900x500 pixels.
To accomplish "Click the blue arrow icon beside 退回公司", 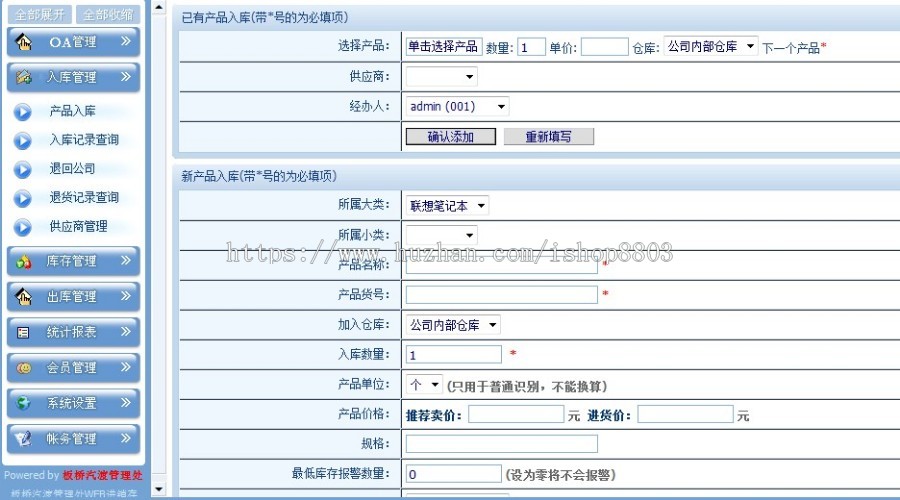I will pos(22,169).
